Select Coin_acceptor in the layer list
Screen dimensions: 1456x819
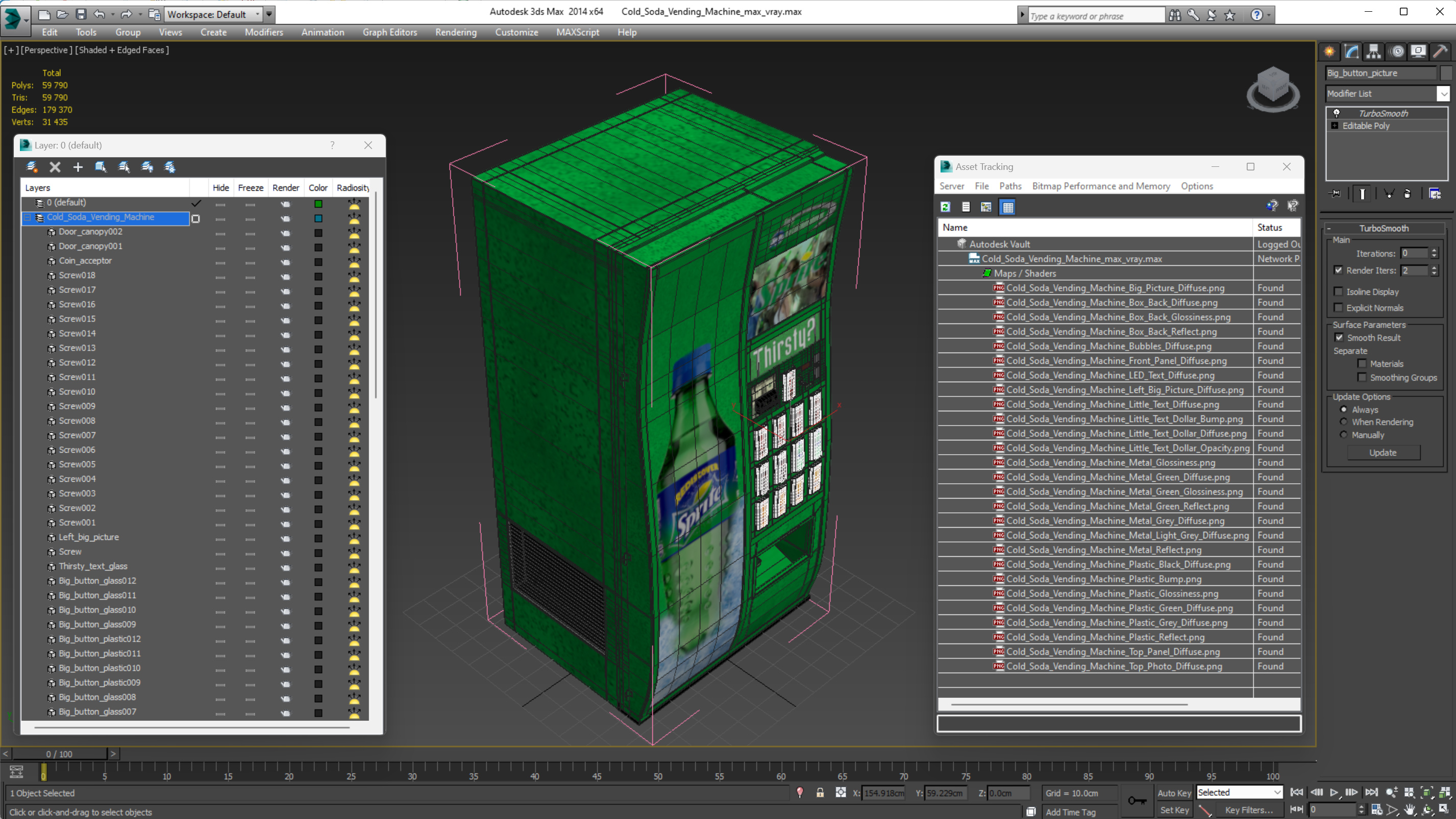point(85,261)
